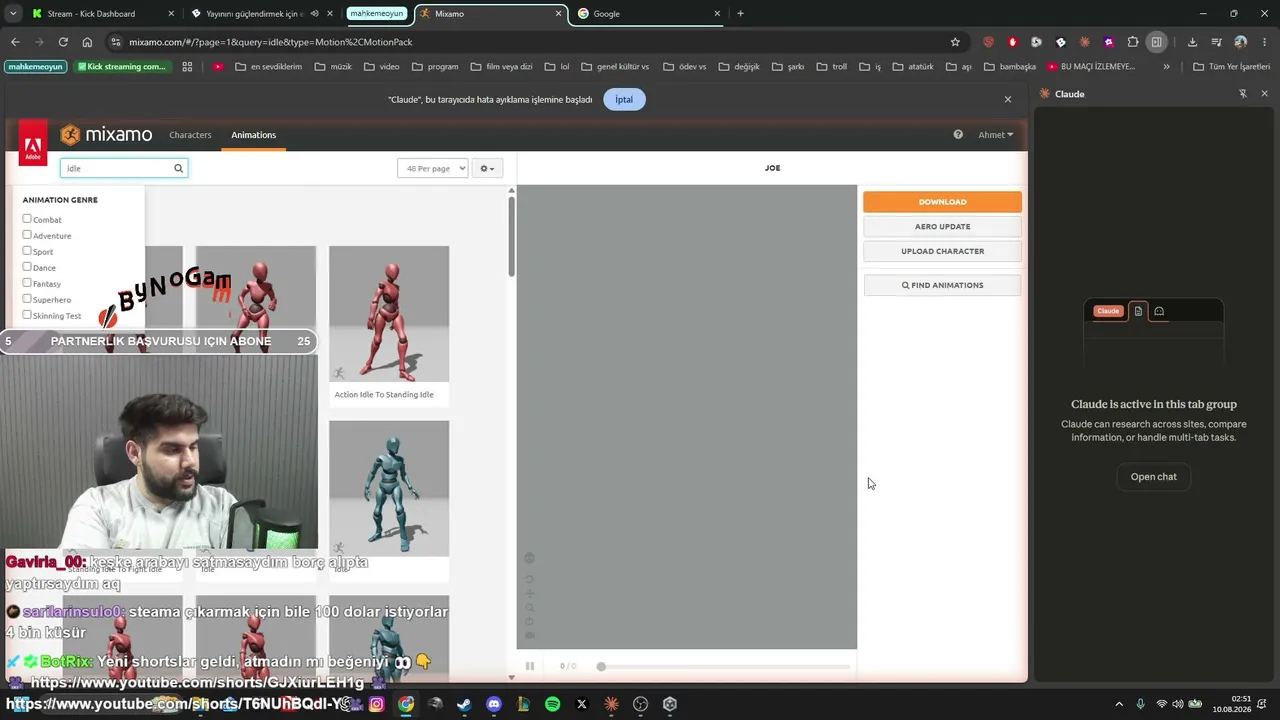Open Steam from the taskbar
The height and width of the screenshot is (720, 1280).
tap(464, 704)
